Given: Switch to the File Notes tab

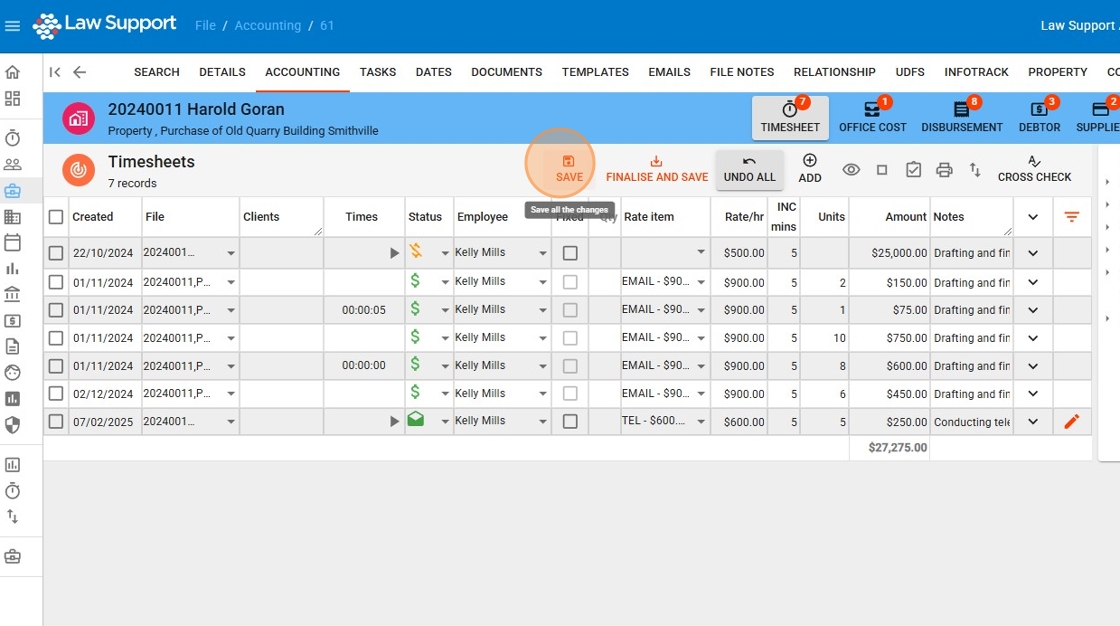Looking at the screenshot, I should (x=742, y=72).
